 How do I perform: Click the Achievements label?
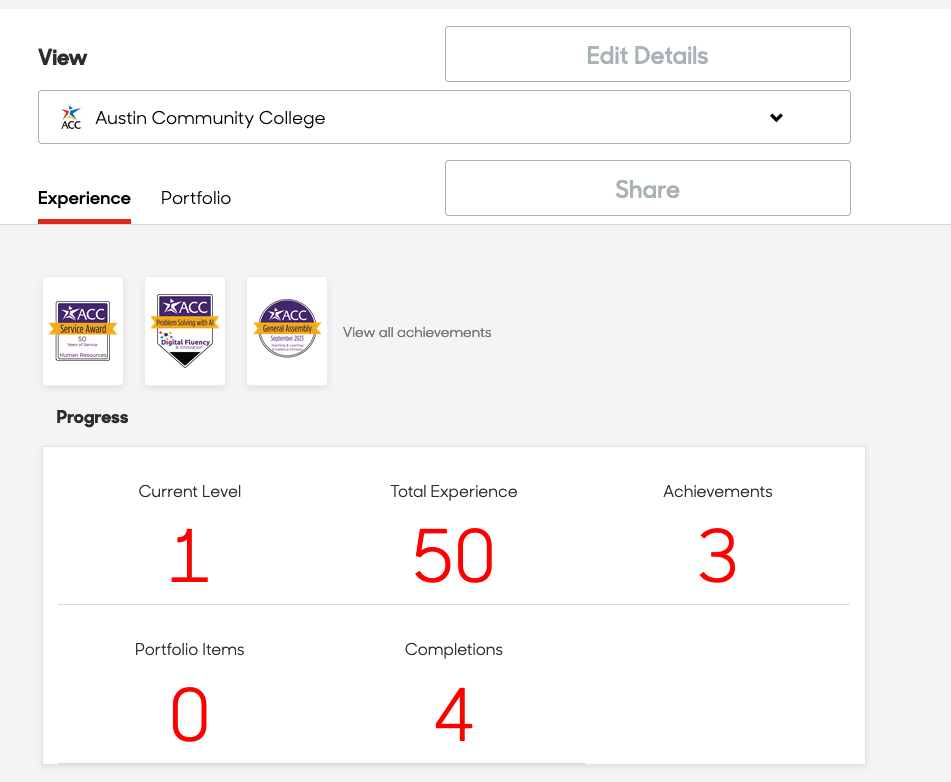(717, 491)
